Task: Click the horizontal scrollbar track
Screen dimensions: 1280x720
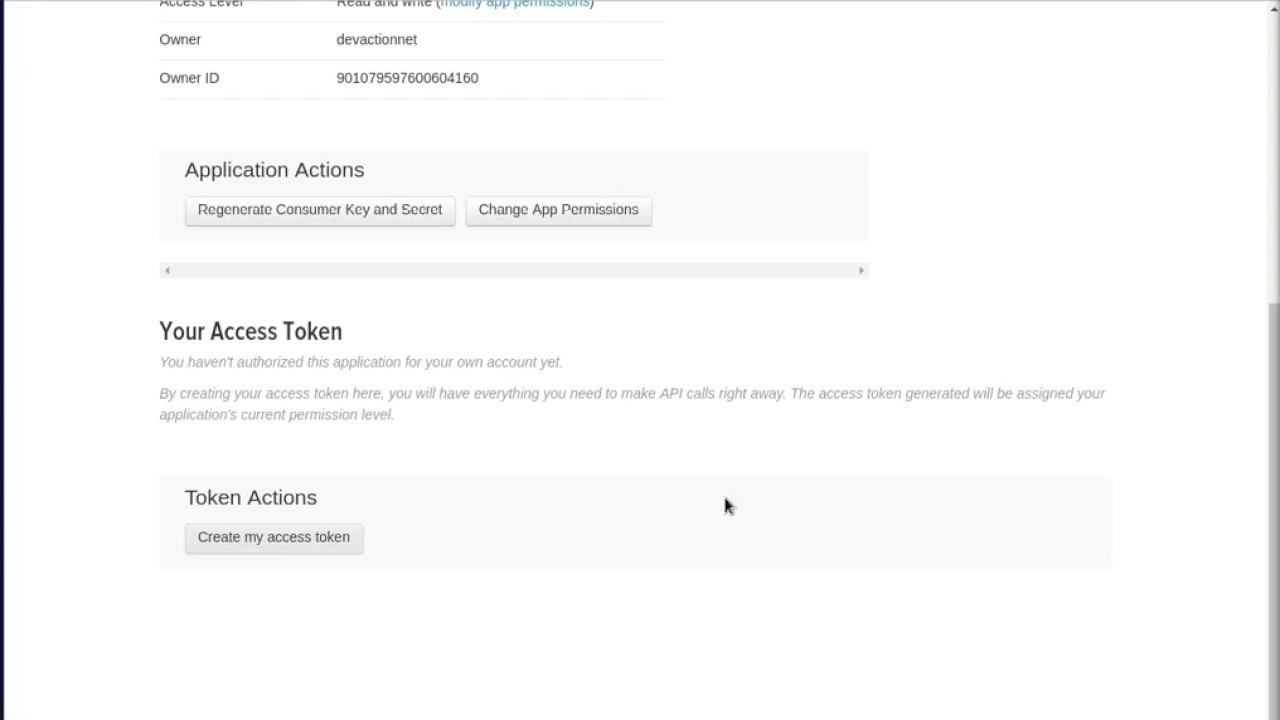Action: [x=514, y=270]
